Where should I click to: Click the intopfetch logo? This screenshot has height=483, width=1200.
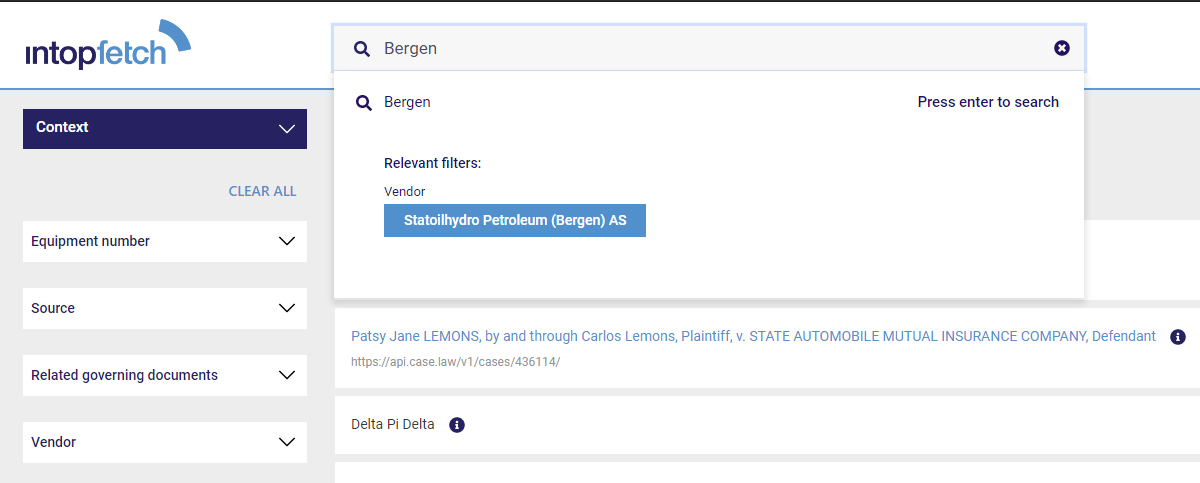tap(108, 45)
